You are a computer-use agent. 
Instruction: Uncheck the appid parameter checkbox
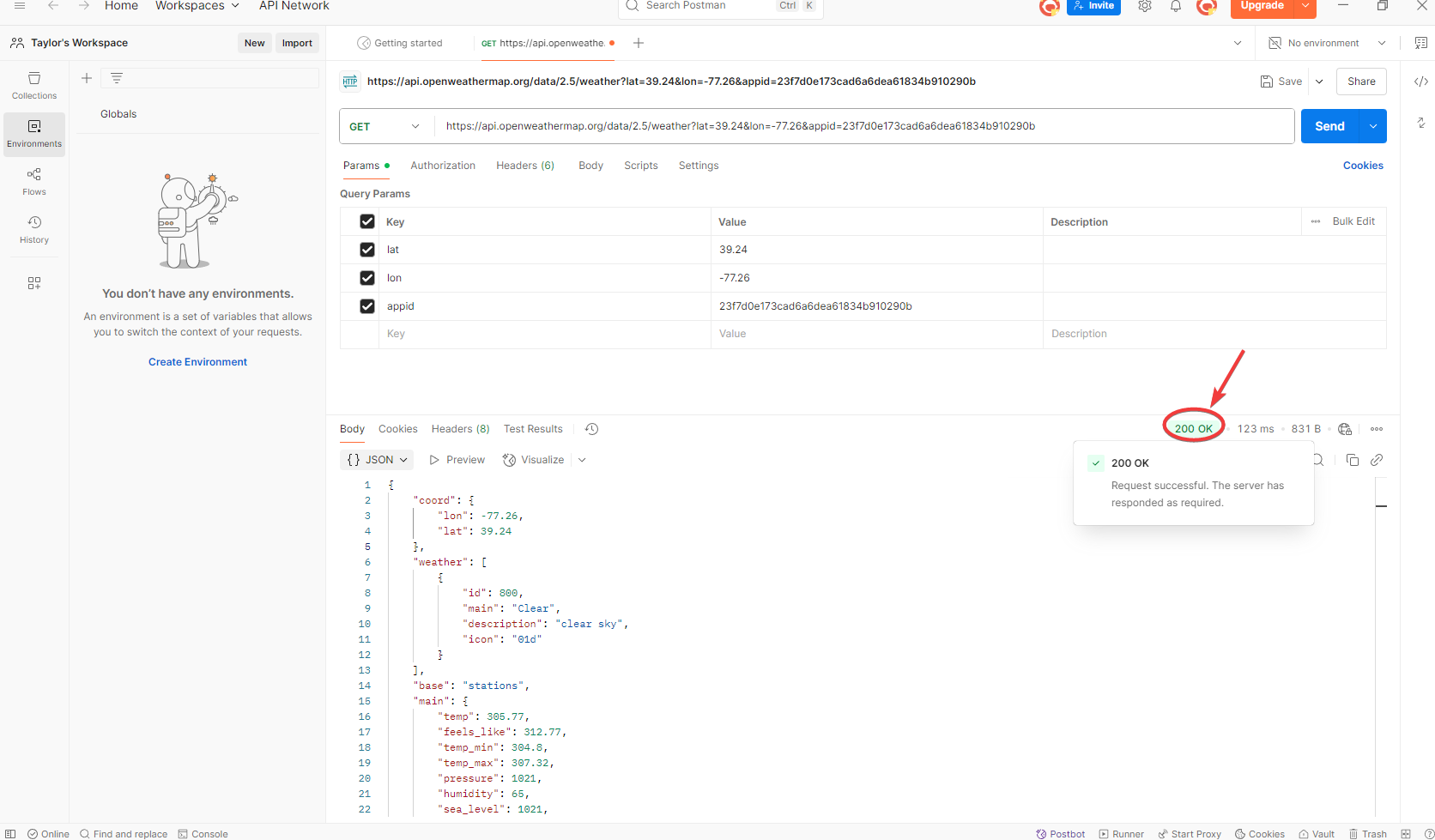[x=367, y=306]
